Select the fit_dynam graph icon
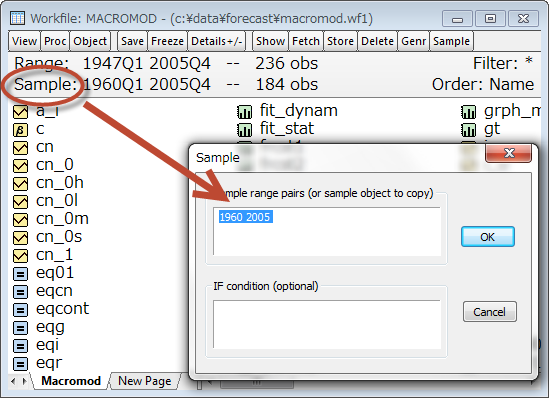 [244, 112]
